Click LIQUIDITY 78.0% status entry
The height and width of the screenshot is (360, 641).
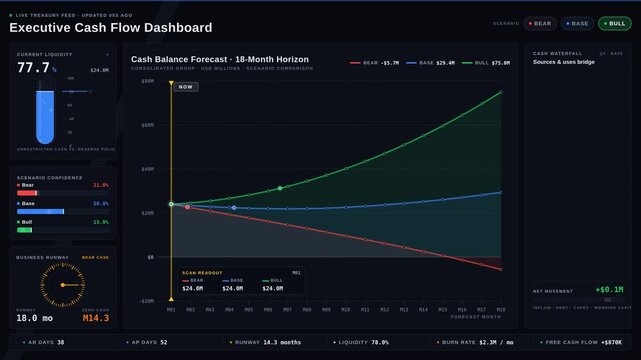361,342
